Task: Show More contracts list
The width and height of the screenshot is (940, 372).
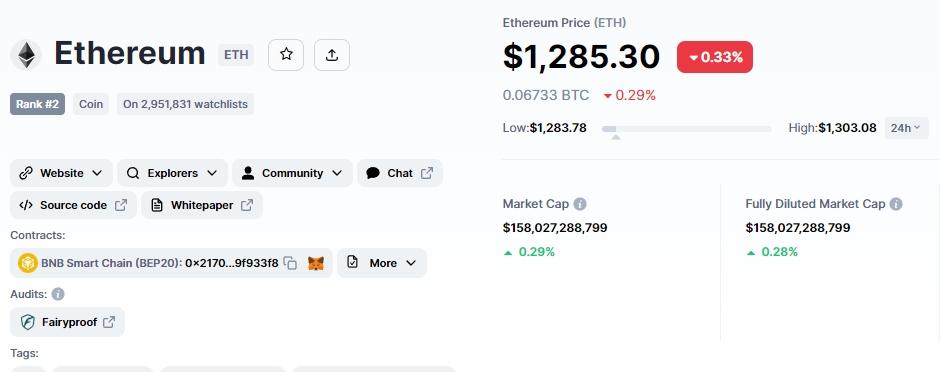Action: point(382,263)
